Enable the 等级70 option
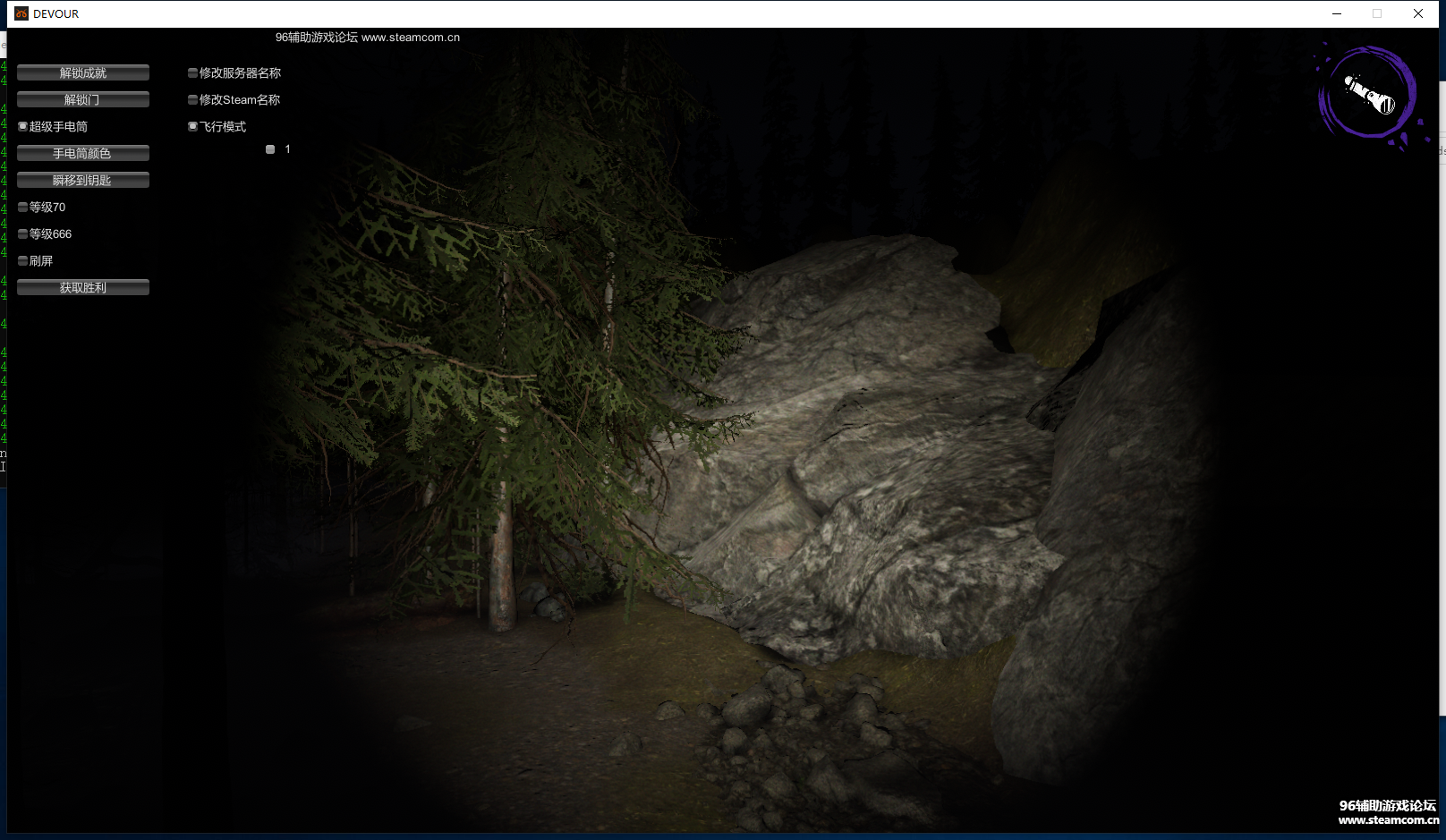 point(23,208)
